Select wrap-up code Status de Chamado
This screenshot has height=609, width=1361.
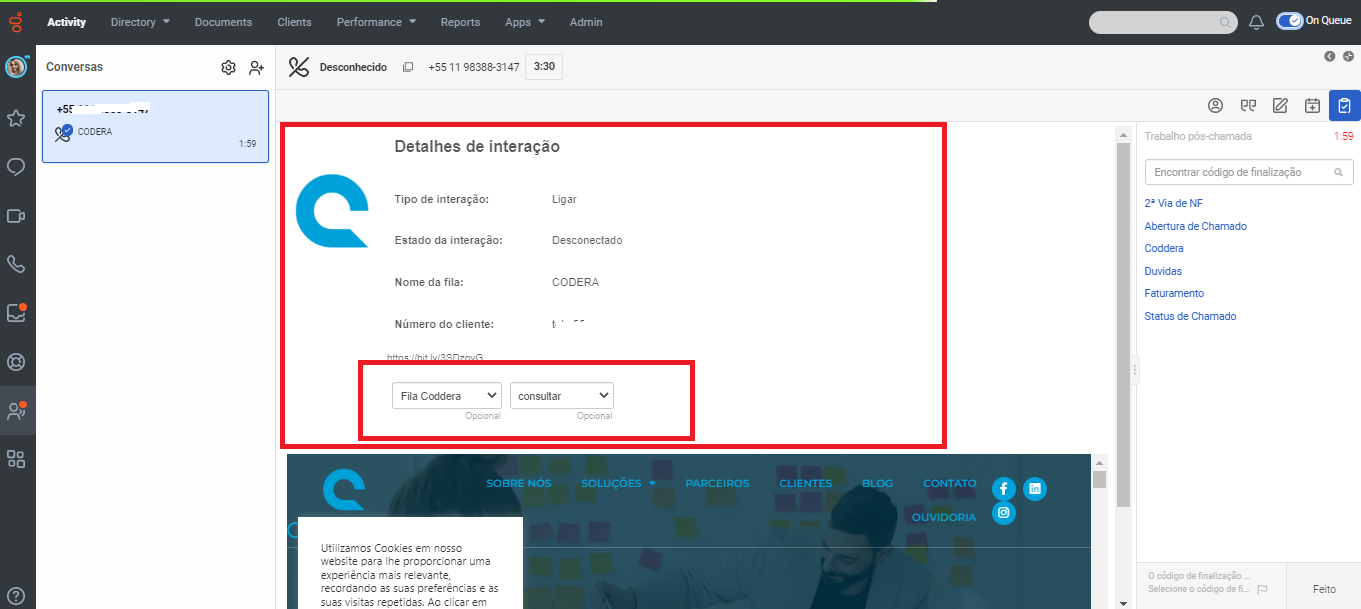tap(1190, 316)
